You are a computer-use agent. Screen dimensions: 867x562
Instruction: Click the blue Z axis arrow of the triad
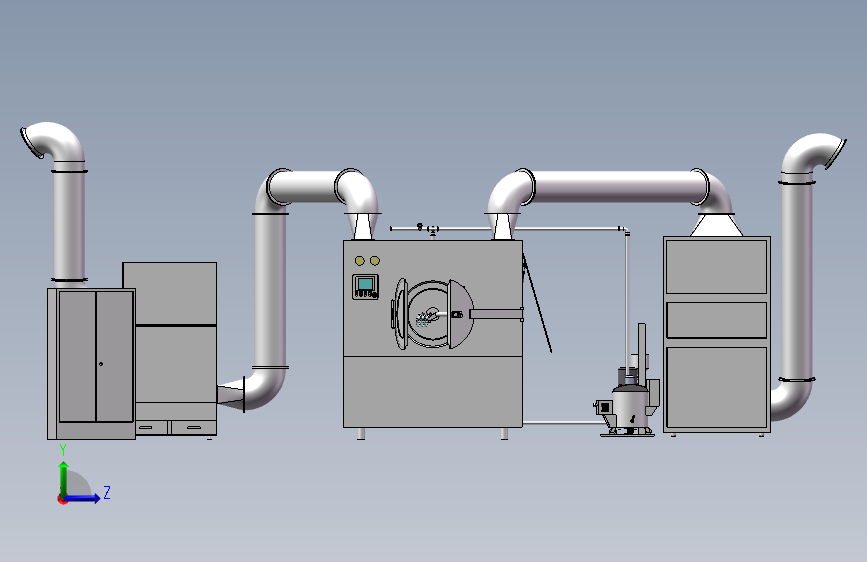(83, 498)
